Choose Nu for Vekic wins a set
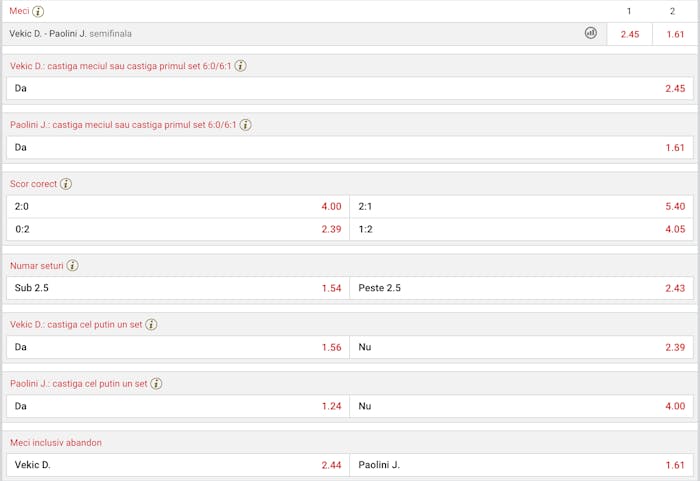 coord(521,347)
